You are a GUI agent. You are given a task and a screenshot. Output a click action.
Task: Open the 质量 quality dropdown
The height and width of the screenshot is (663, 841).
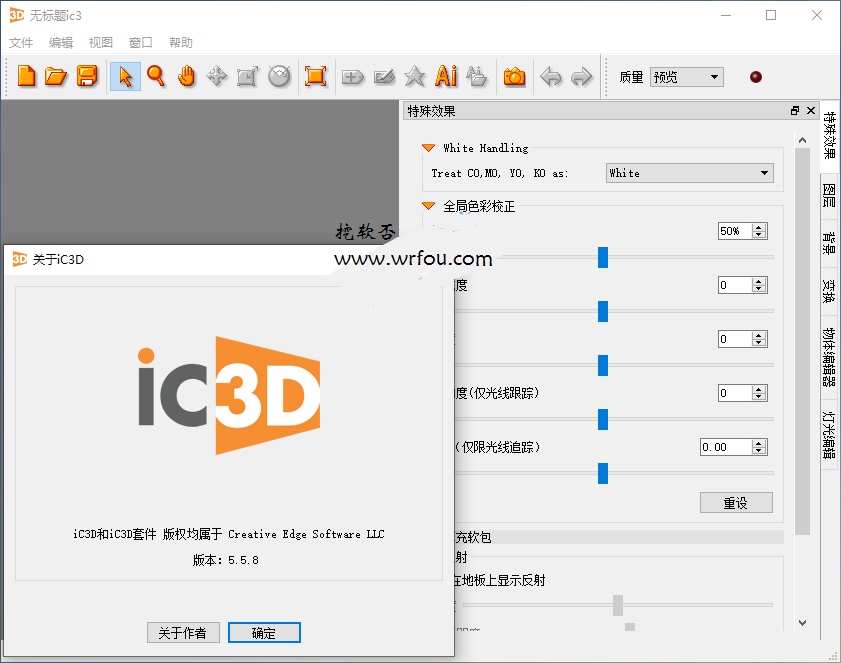[686, 77]
